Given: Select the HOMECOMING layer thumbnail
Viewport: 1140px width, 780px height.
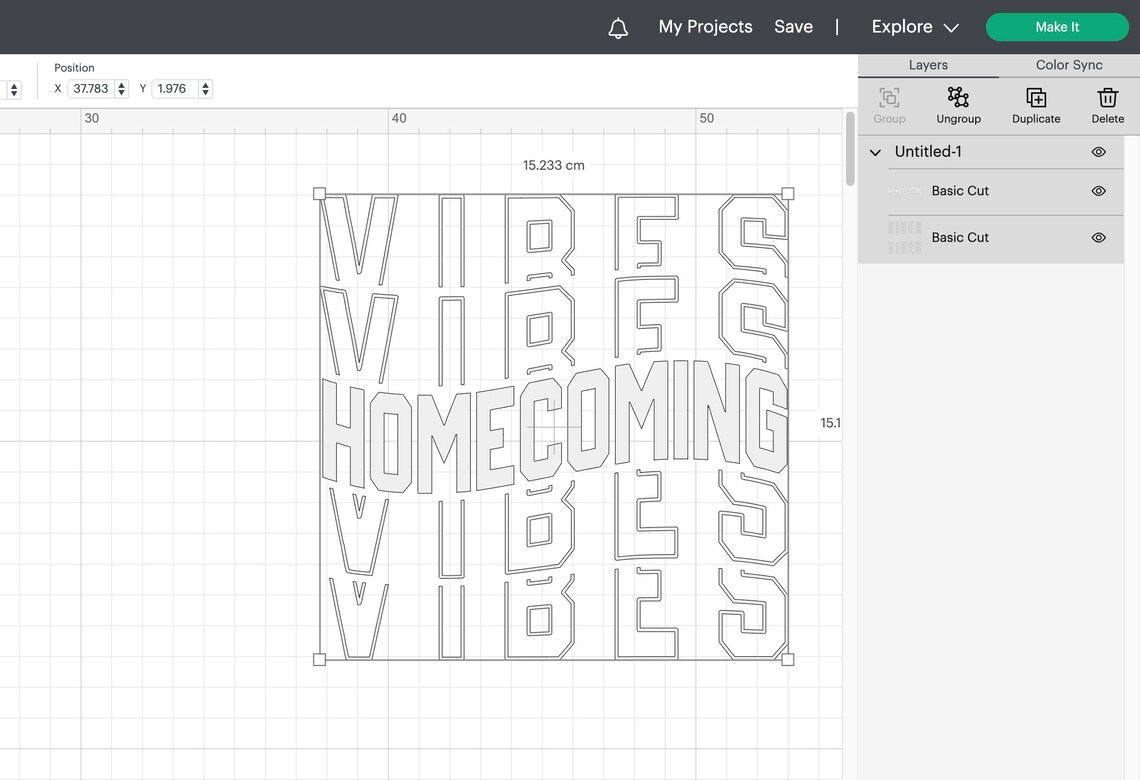Looking at the screenshot, I should click(905, 190).
